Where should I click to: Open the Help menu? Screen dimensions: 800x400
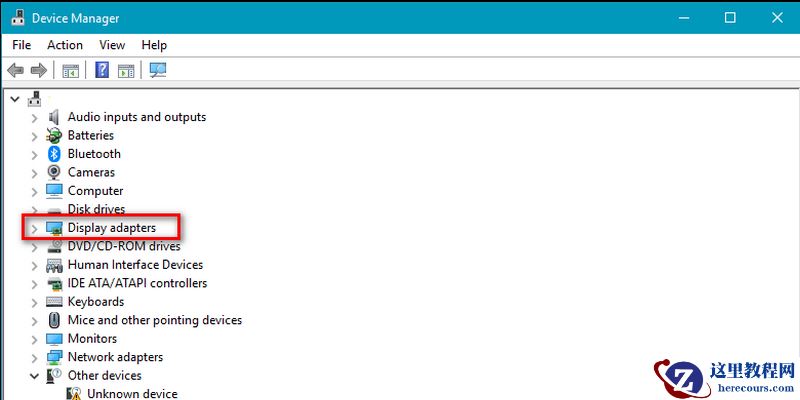(154, 45)
